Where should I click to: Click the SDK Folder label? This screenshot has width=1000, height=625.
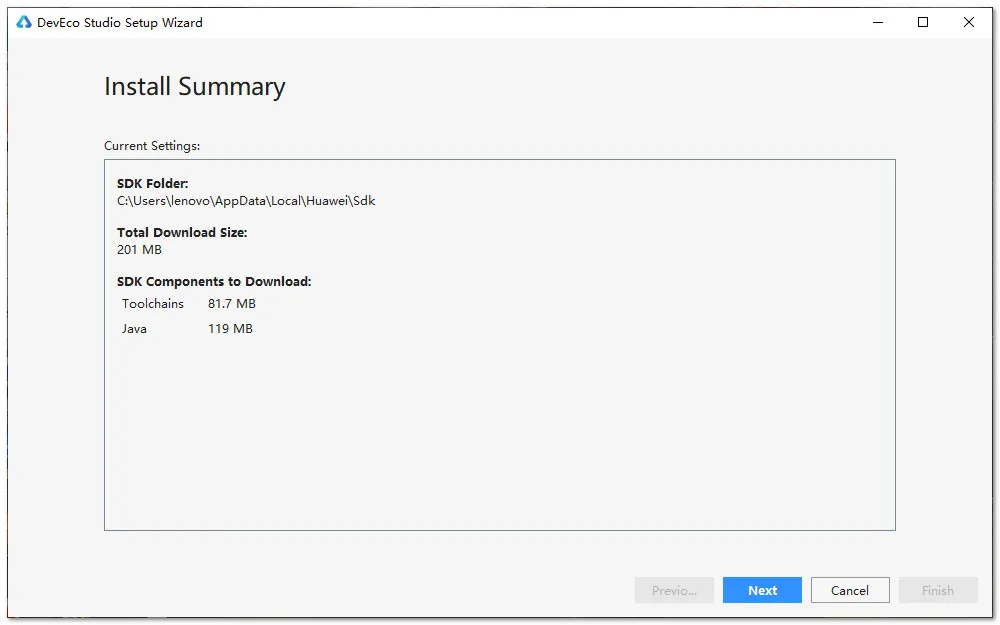pos(152,184)
